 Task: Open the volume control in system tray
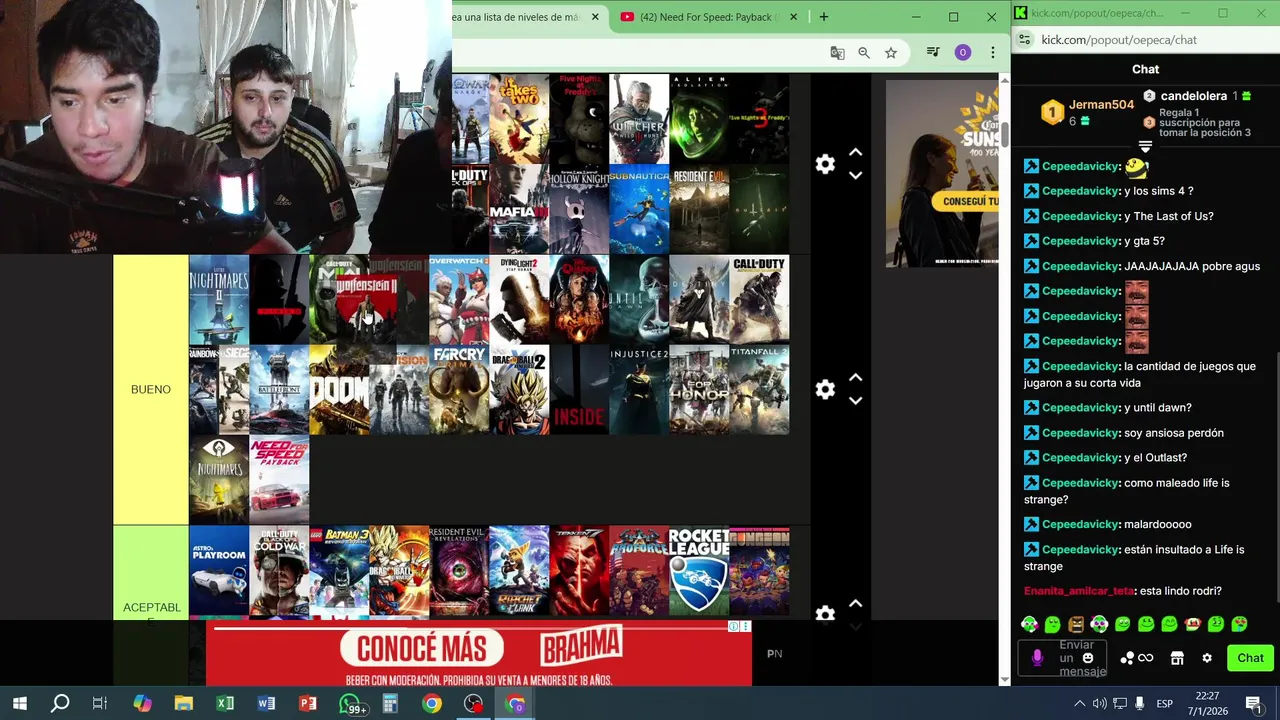point(1099,704)
